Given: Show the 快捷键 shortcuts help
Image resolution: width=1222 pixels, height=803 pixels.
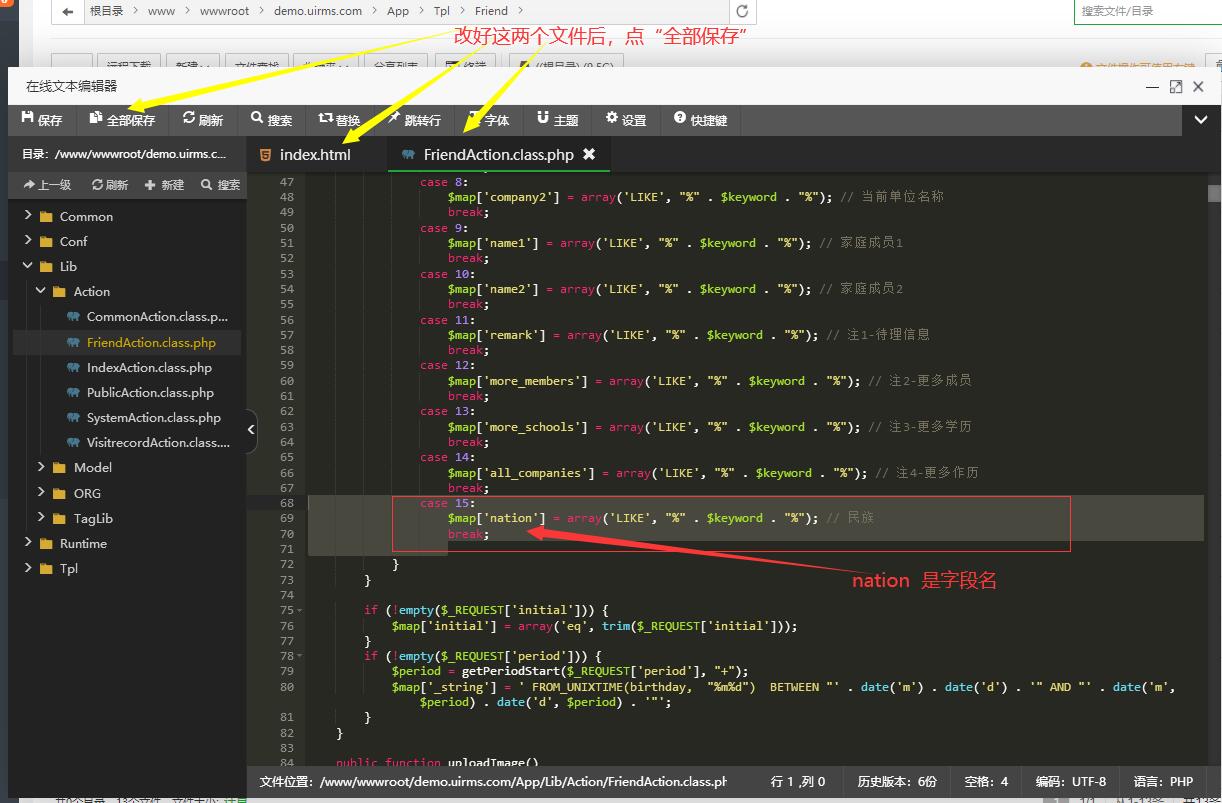Looking at the screenshot, I should click(700, 120).
